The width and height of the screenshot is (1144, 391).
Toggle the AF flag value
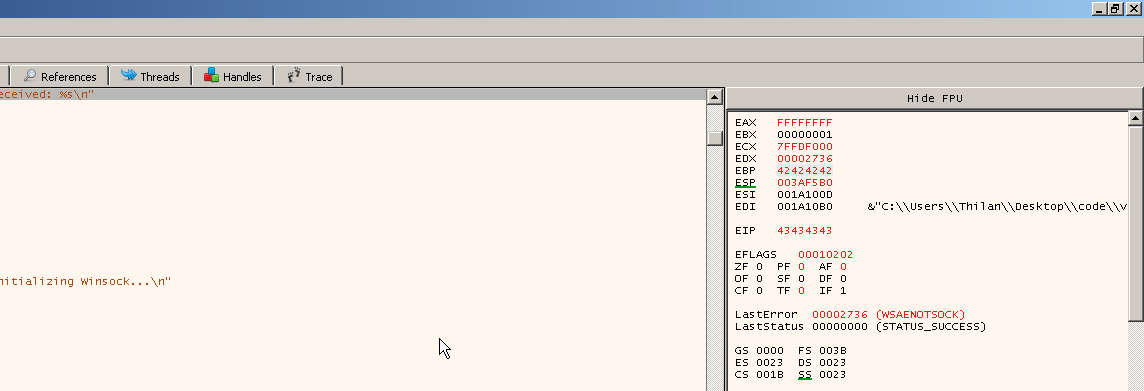(843, 266)
